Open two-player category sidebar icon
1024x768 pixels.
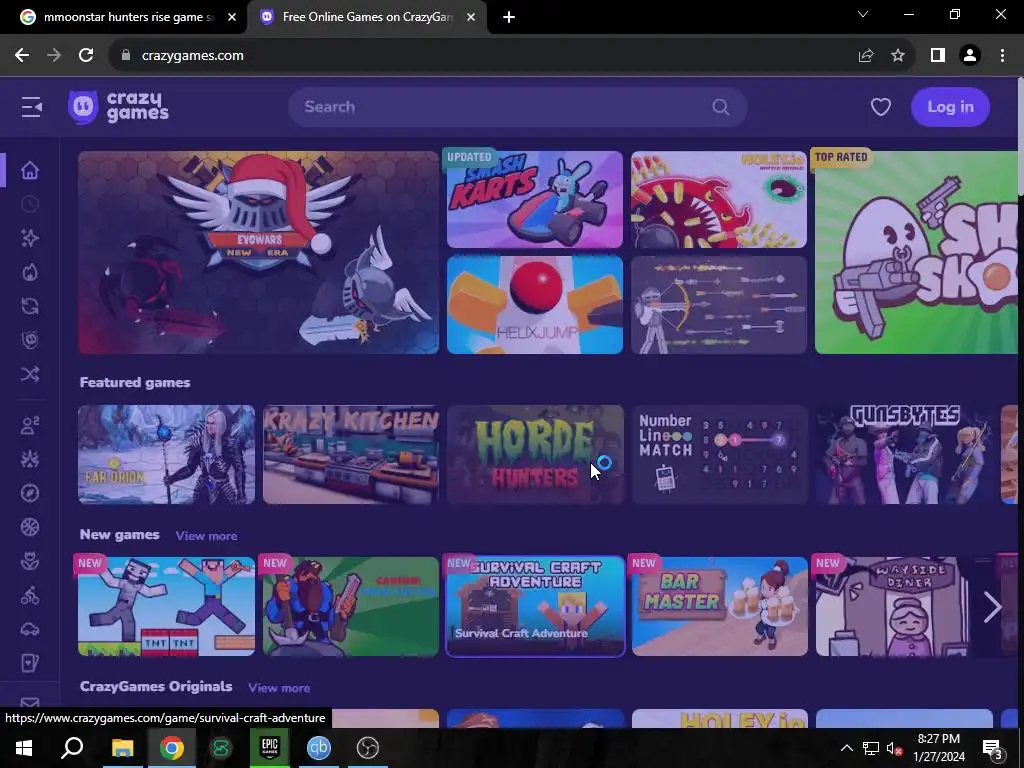click(30, 426)
